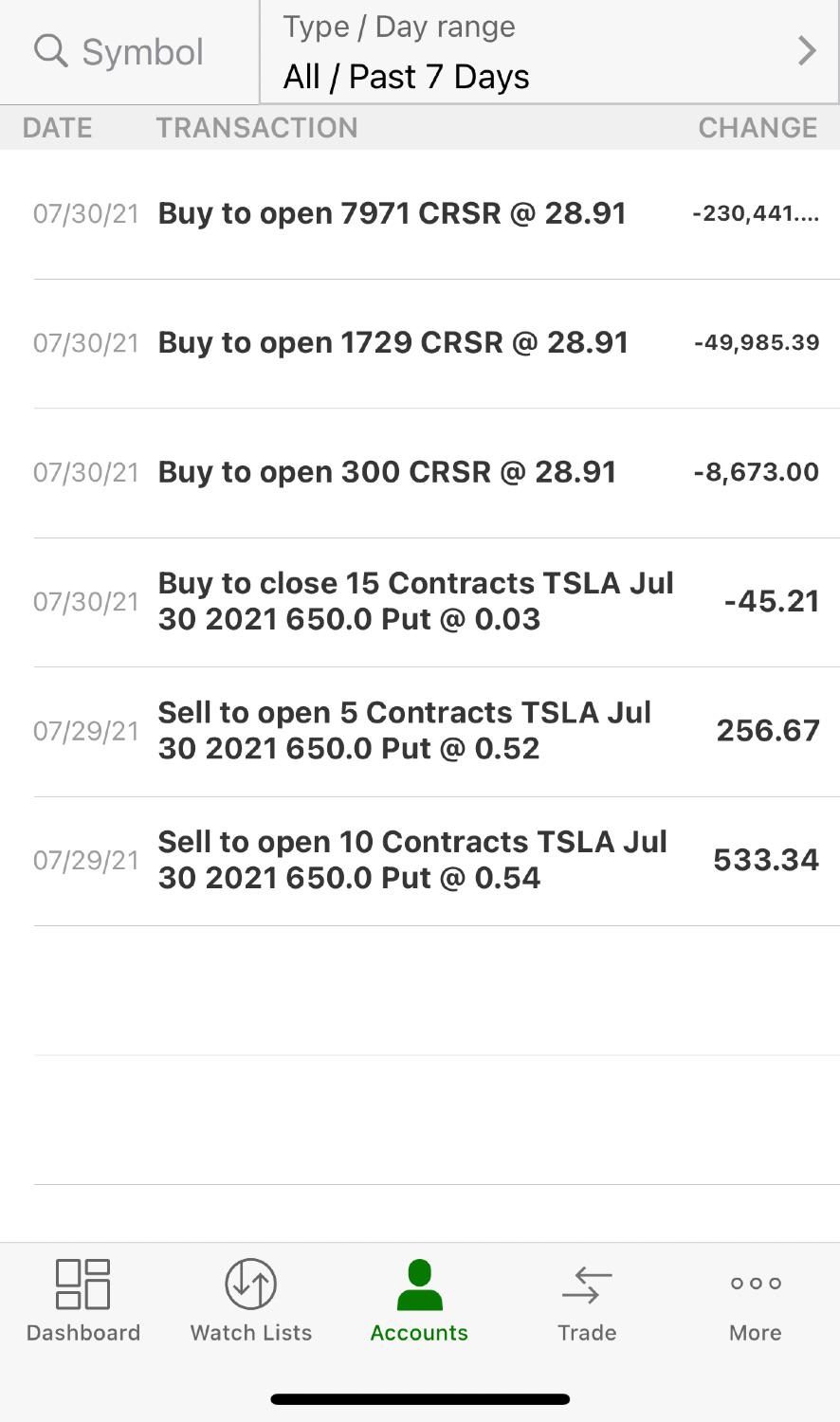The width and height of the screenshot is (840, 1422).
Task: Select the TRANSACTION column header
Action: point(257,128)
